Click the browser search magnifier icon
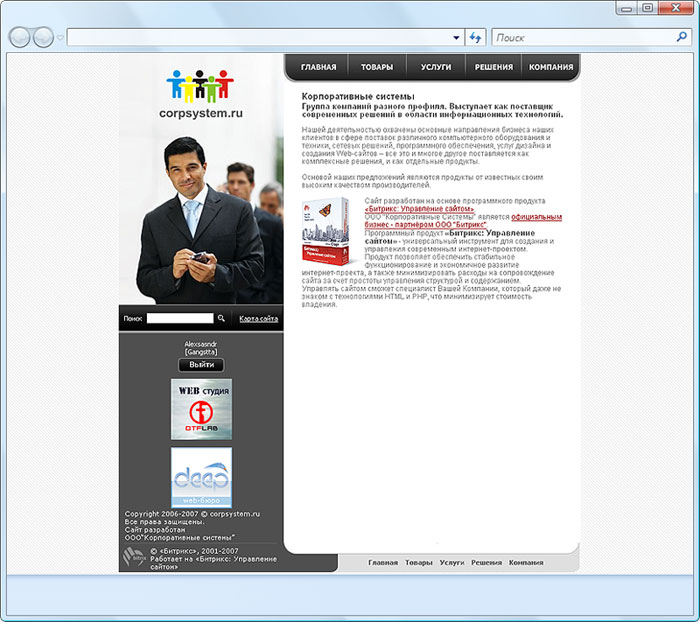Image resolution: width=700 pixels, height=622 pixels. (682, 37)
